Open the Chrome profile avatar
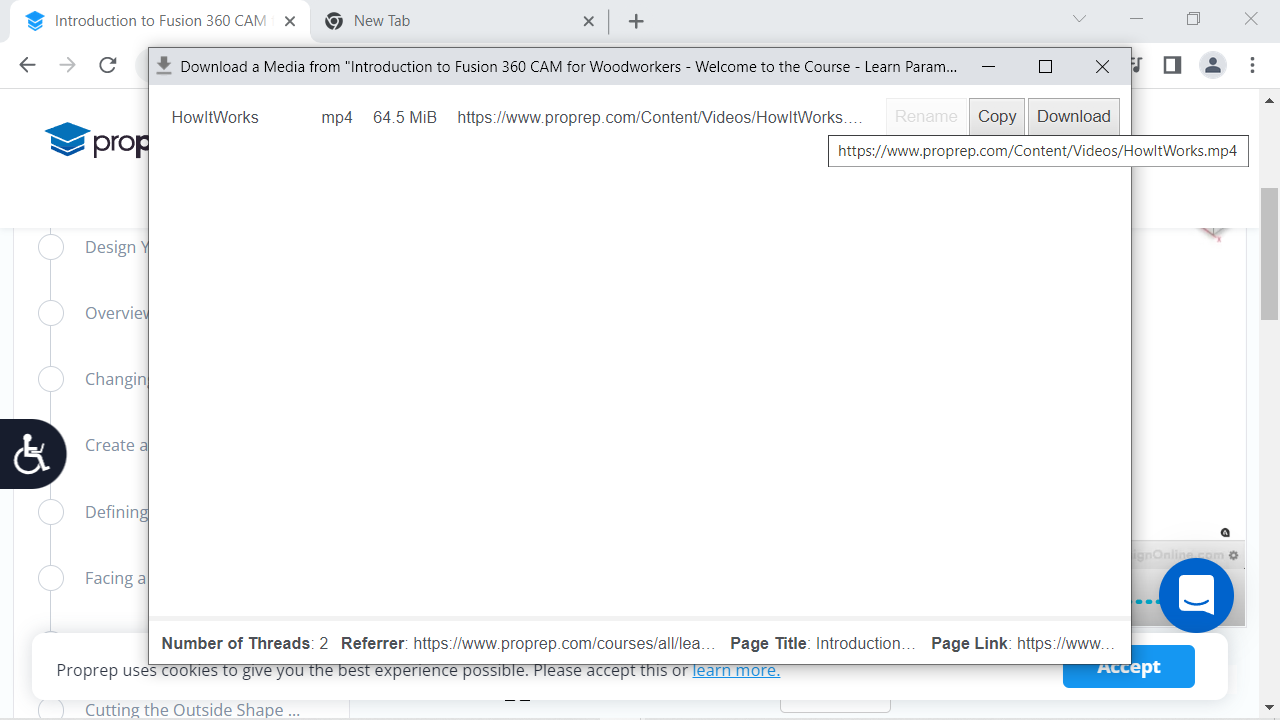This screenshot has height=720, width=1280. pyautogui.click(x=1213, y=65)
